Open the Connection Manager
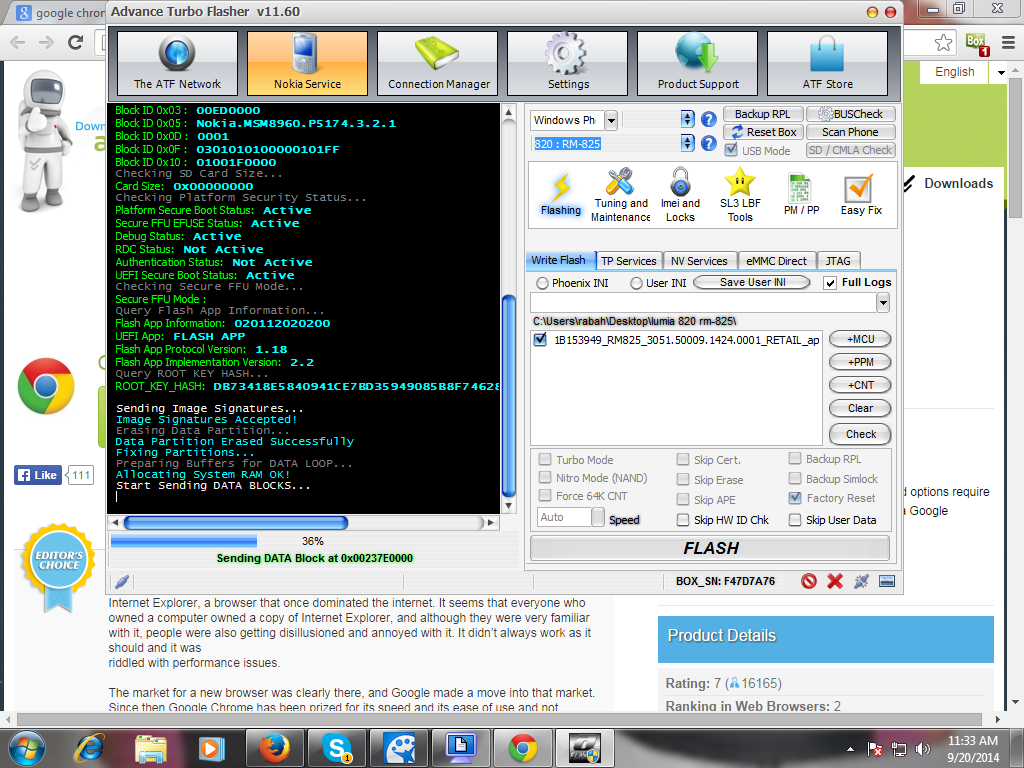The width and height of the screenshot is (1024, 768). tap(438, 64)
